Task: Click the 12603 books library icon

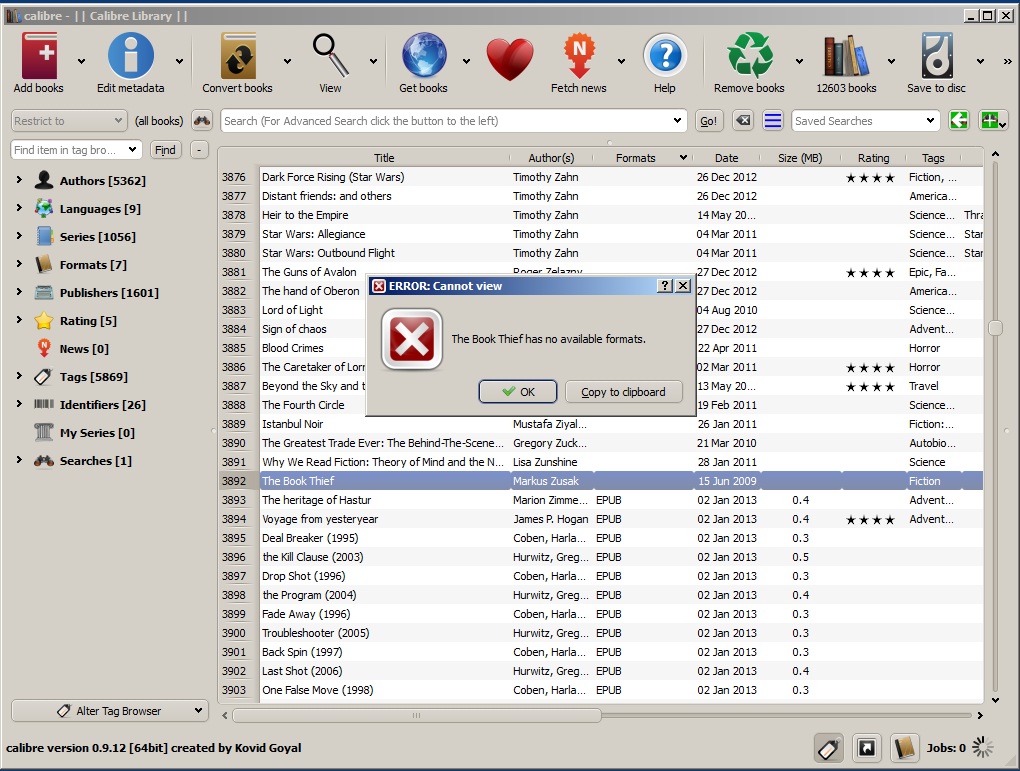Action: 846,57
